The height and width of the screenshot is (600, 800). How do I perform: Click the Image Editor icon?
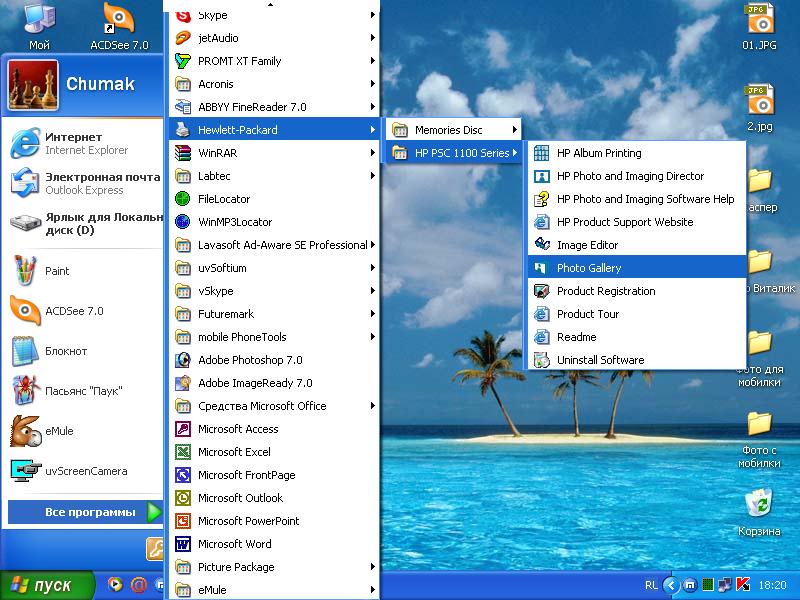click(x=541, y=245)
